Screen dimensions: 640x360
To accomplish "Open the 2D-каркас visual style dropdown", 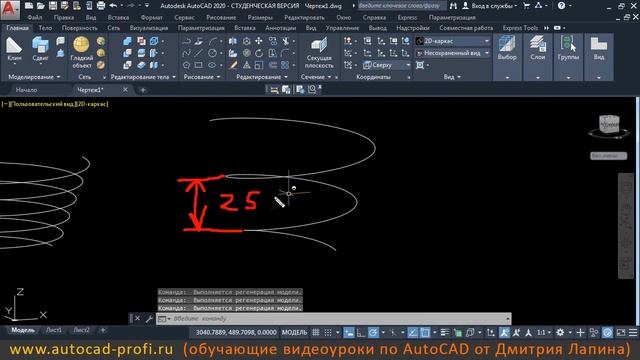I will point(452,41).
